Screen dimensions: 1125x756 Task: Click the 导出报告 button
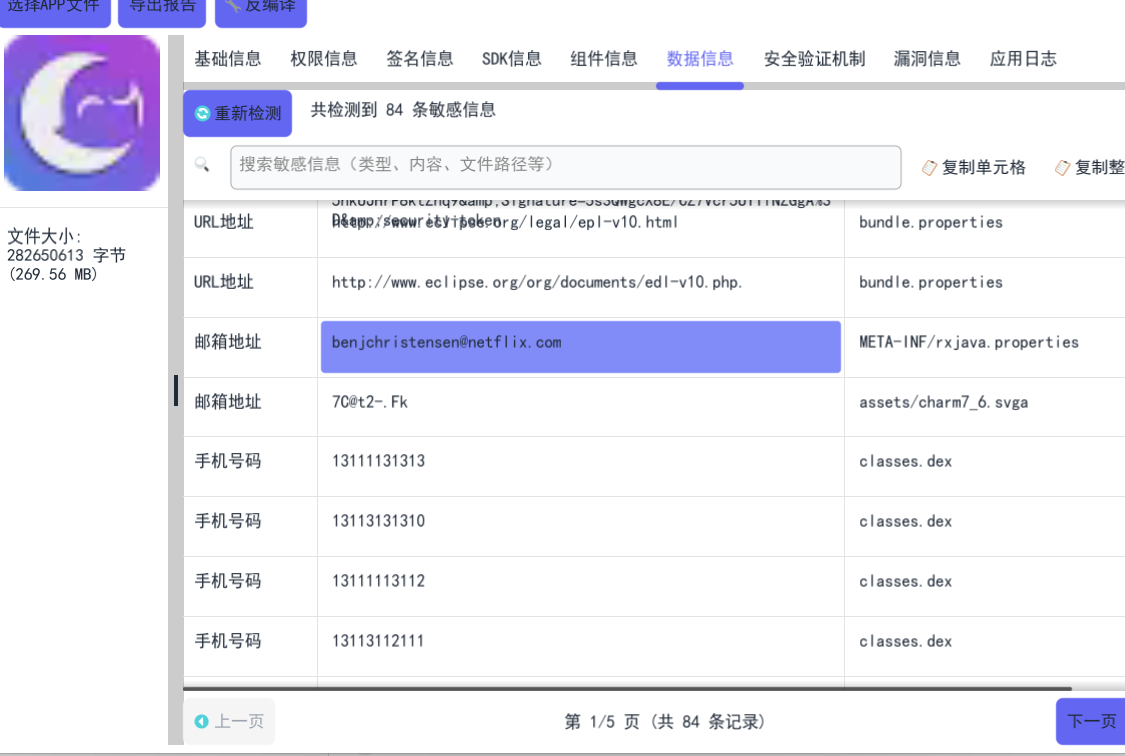pyautogui.click(x=160, y=7)
